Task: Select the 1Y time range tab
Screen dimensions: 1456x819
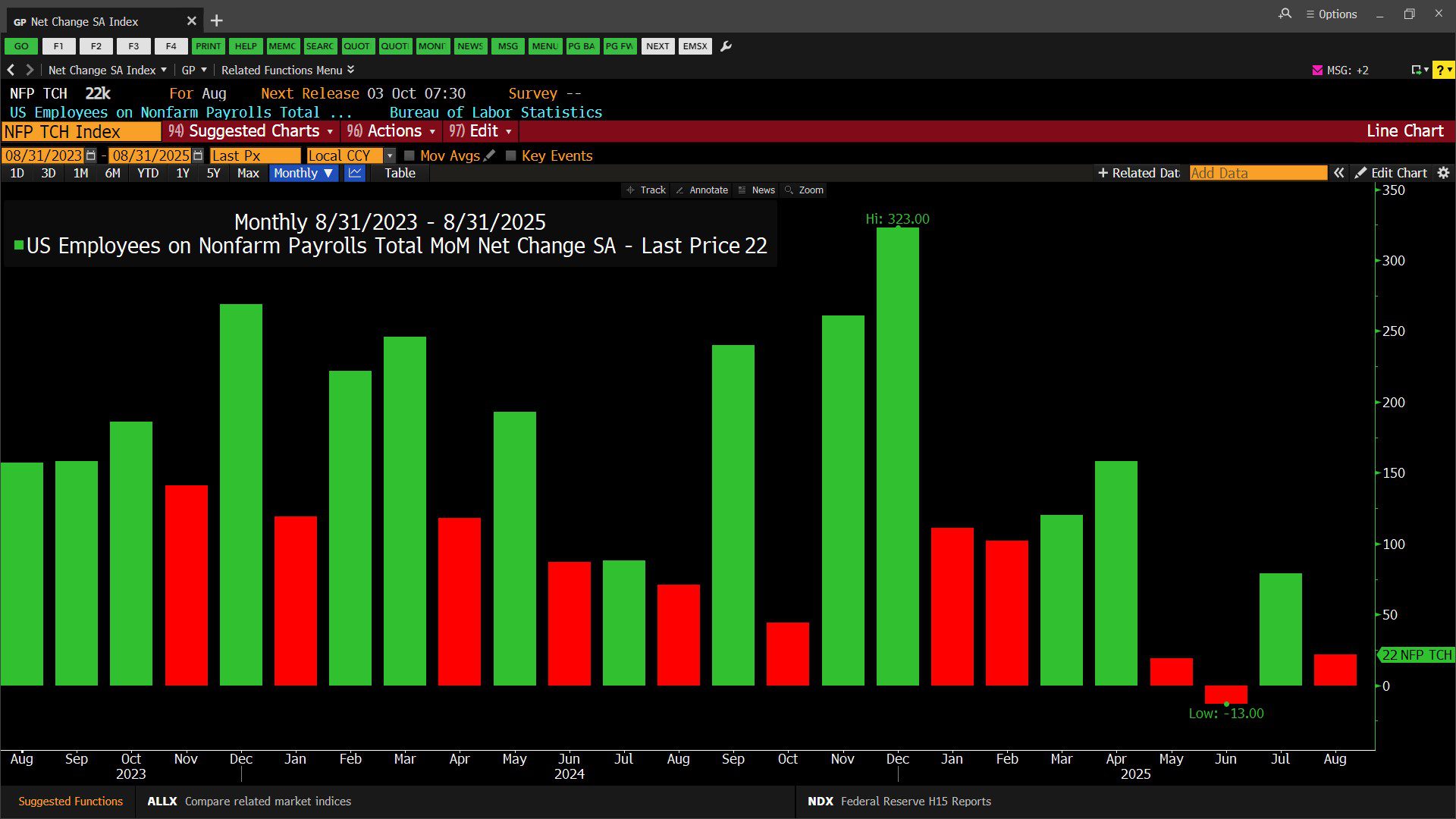Action: (x=182, y=173)
